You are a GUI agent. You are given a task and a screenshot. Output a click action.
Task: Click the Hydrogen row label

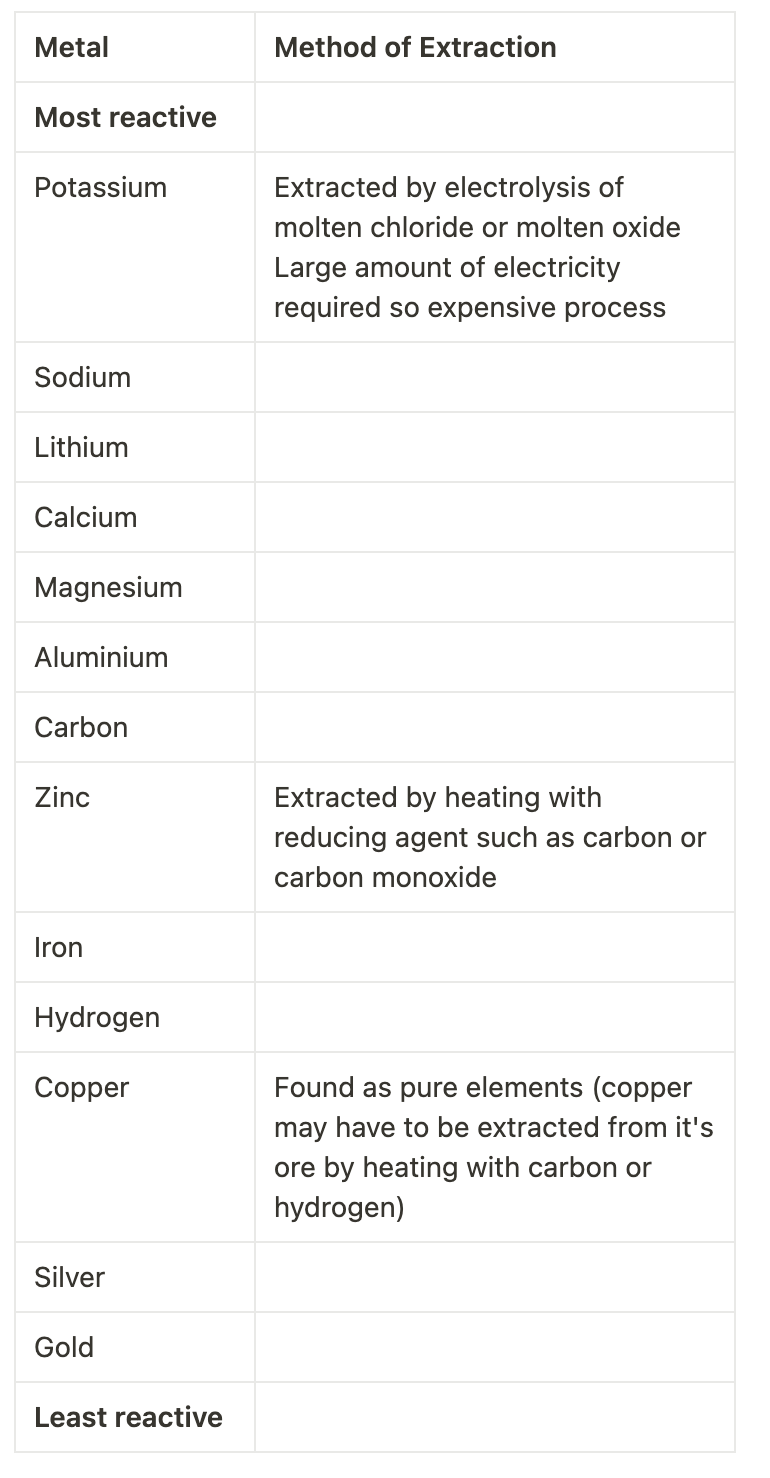pyautogui.click(x=97, y=1017)
